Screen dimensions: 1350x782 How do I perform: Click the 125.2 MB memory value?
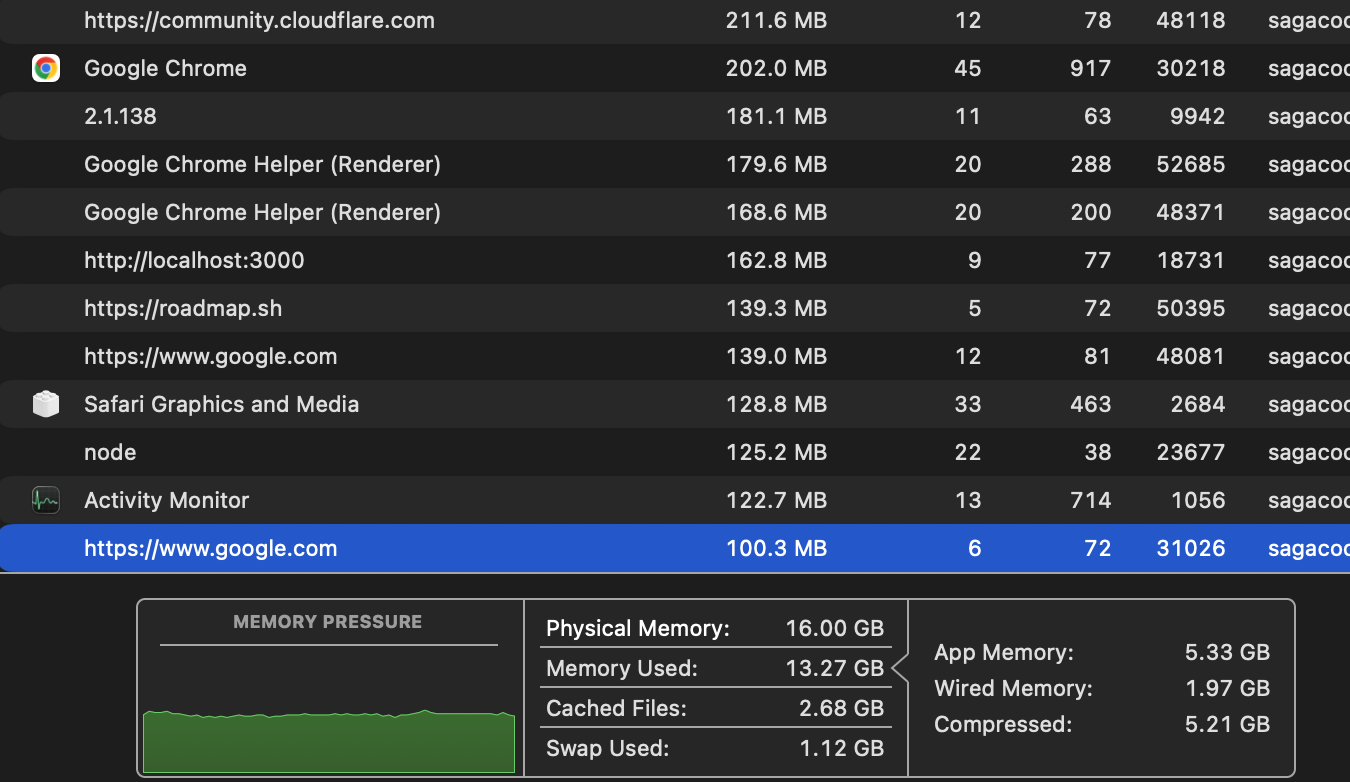776,452
